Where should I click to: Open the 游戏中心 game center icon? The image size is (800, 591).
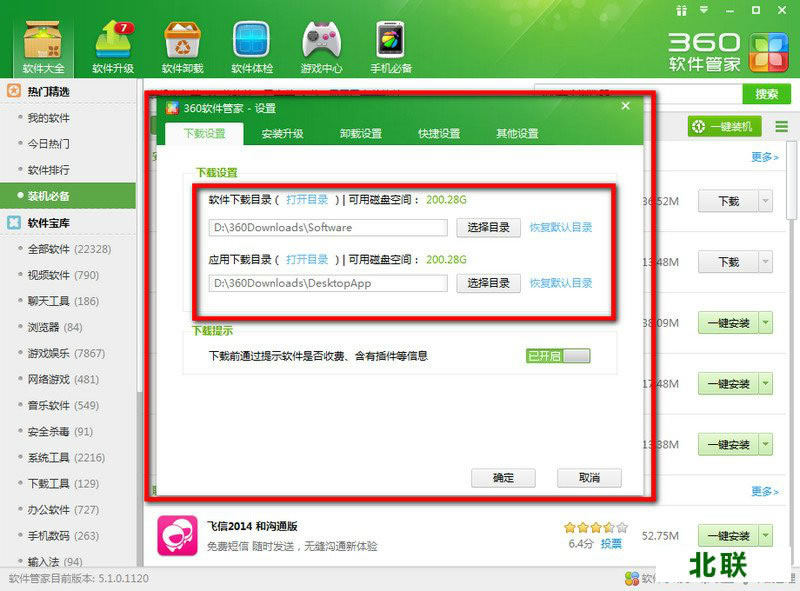[321, 43]
